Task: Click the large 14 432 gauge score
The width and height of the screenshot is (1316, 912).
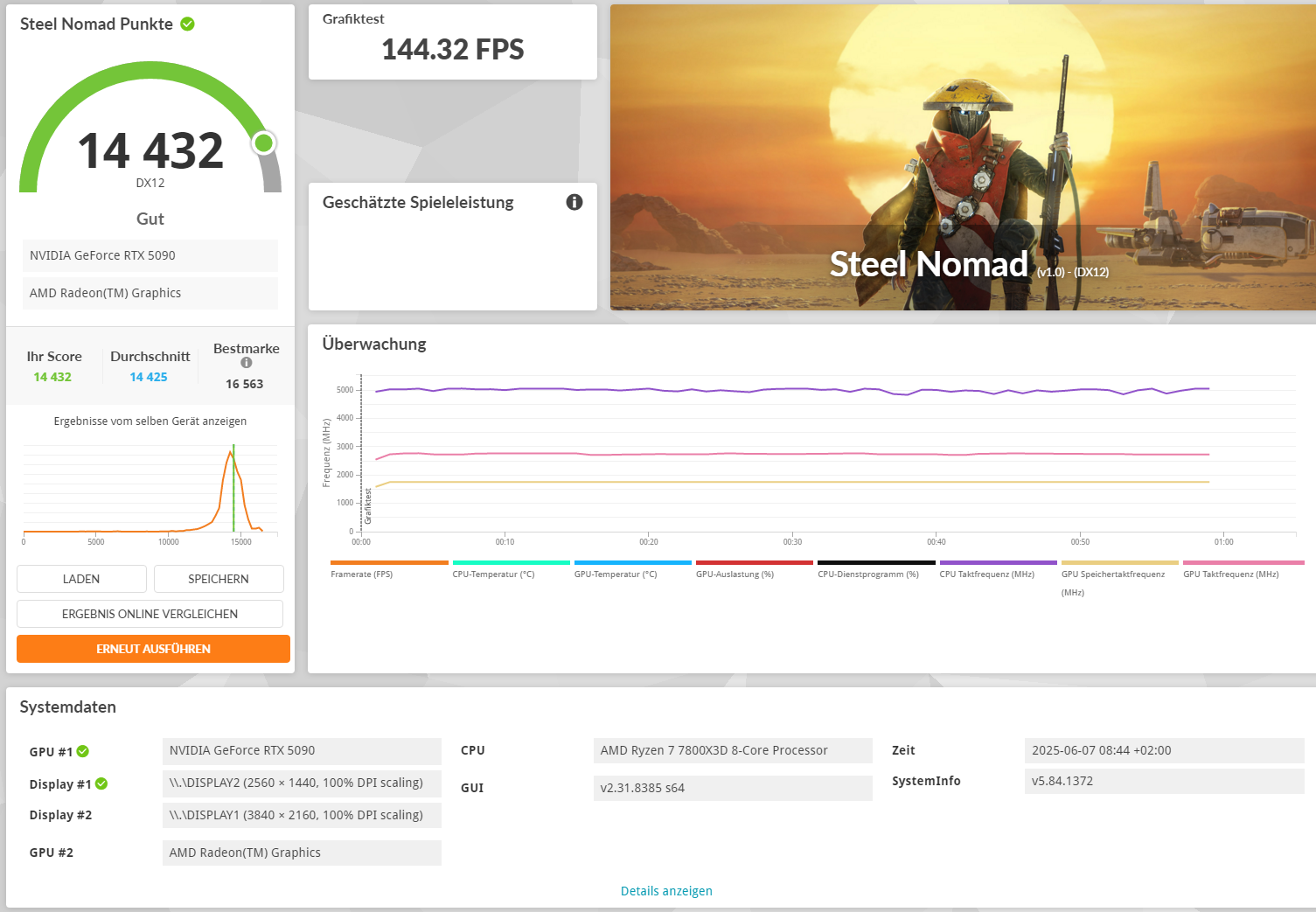Action: pos(150,150)
